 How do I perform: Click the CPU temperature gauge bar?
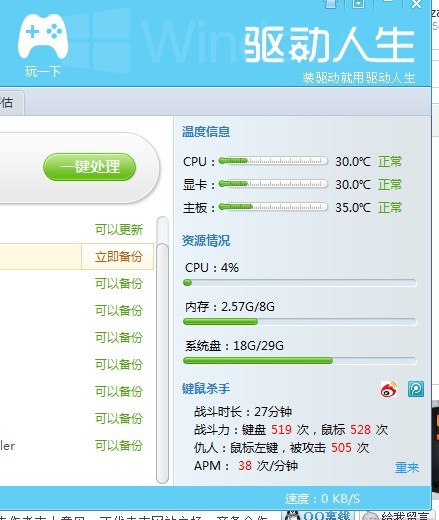click(x=273, y=161)
